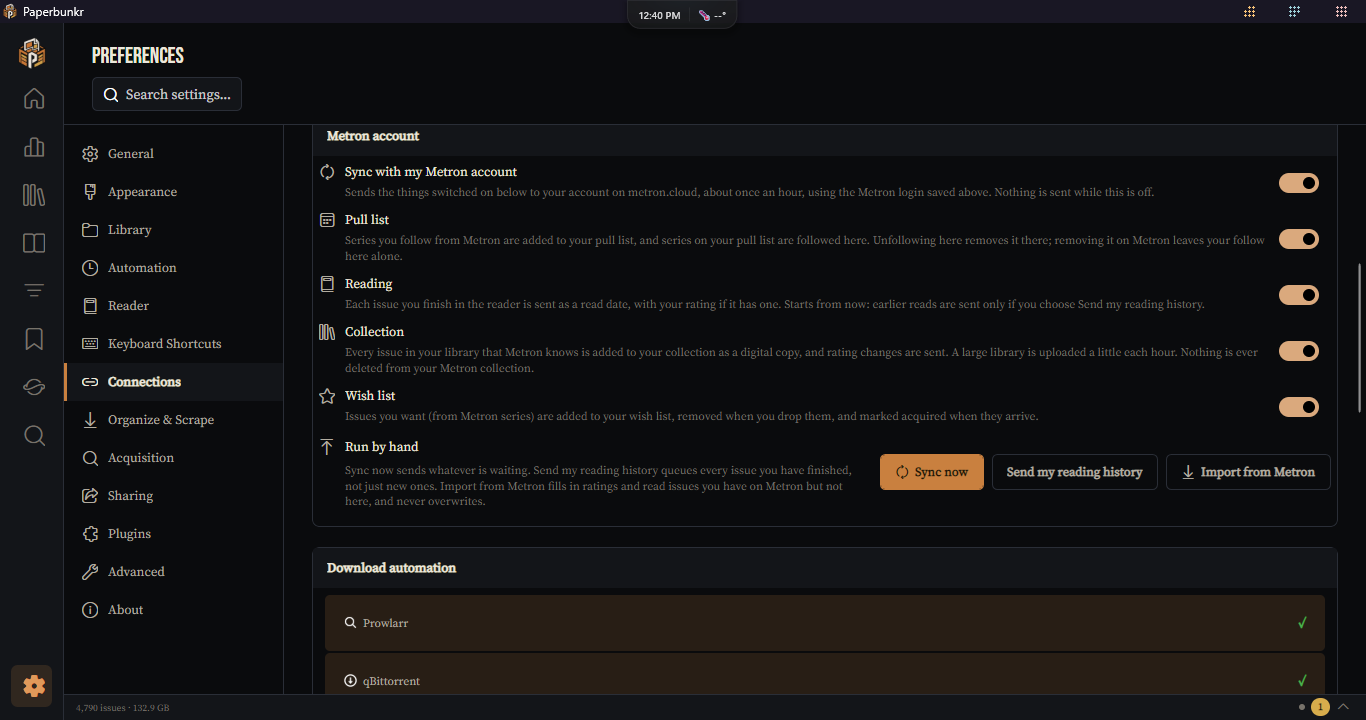
Task: Open Acquisition settings
Action: (x=173, y=458)
